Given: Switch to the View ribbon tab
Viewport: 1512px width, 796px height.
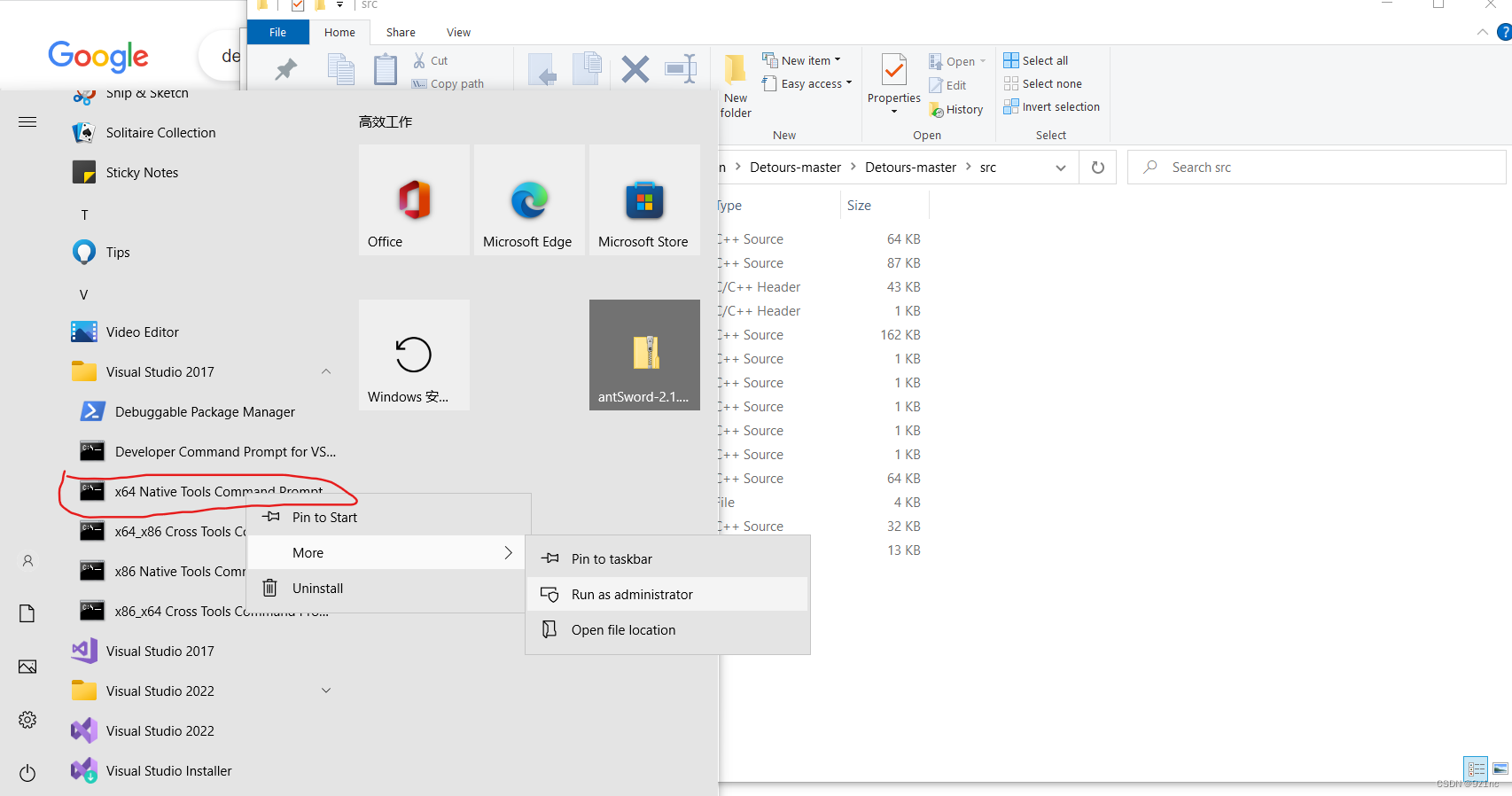Looking at the screenshot, I should [x=458, y=32].
